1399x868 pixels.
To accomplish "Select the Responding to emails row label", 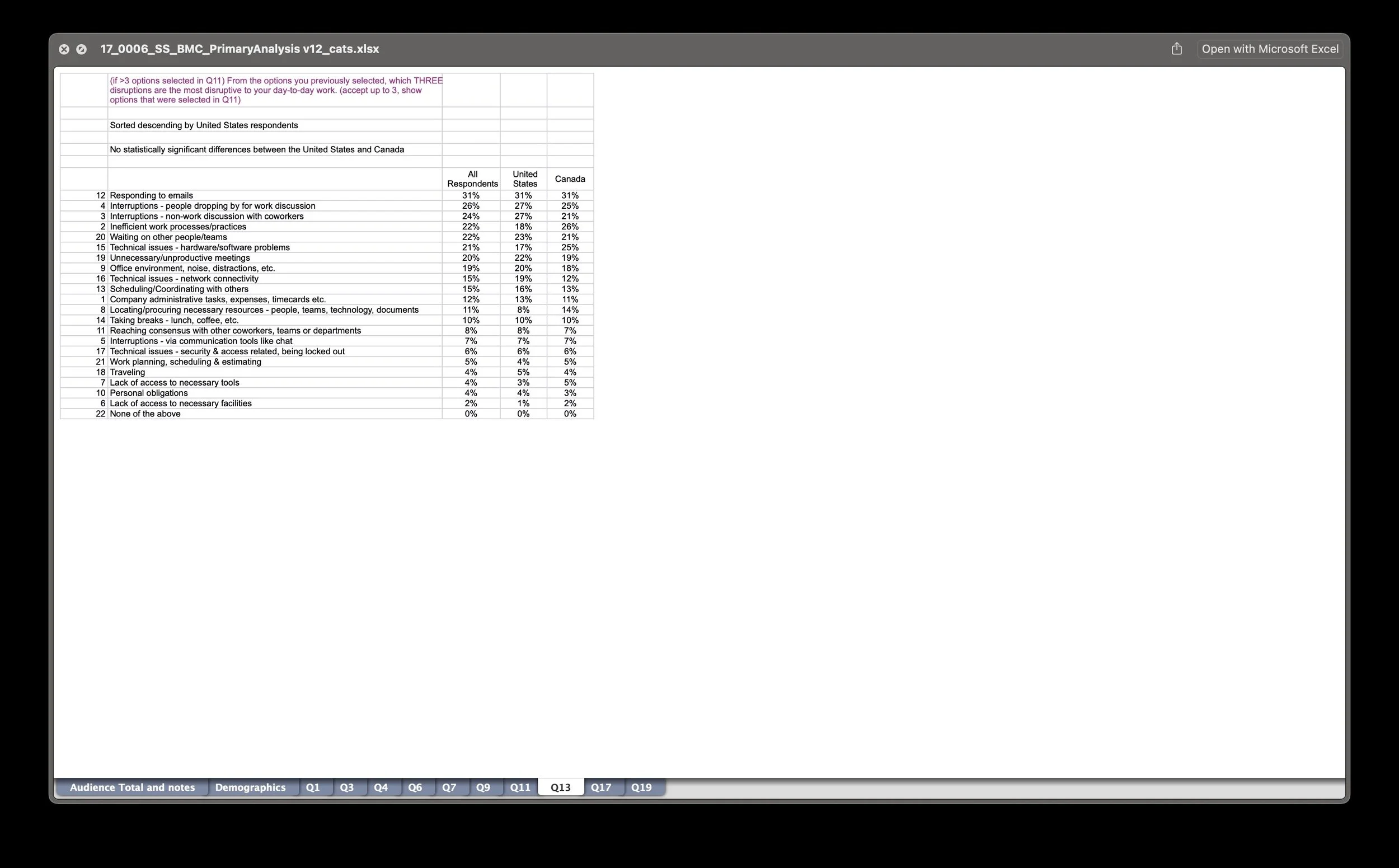I will (x=152, y=195).
